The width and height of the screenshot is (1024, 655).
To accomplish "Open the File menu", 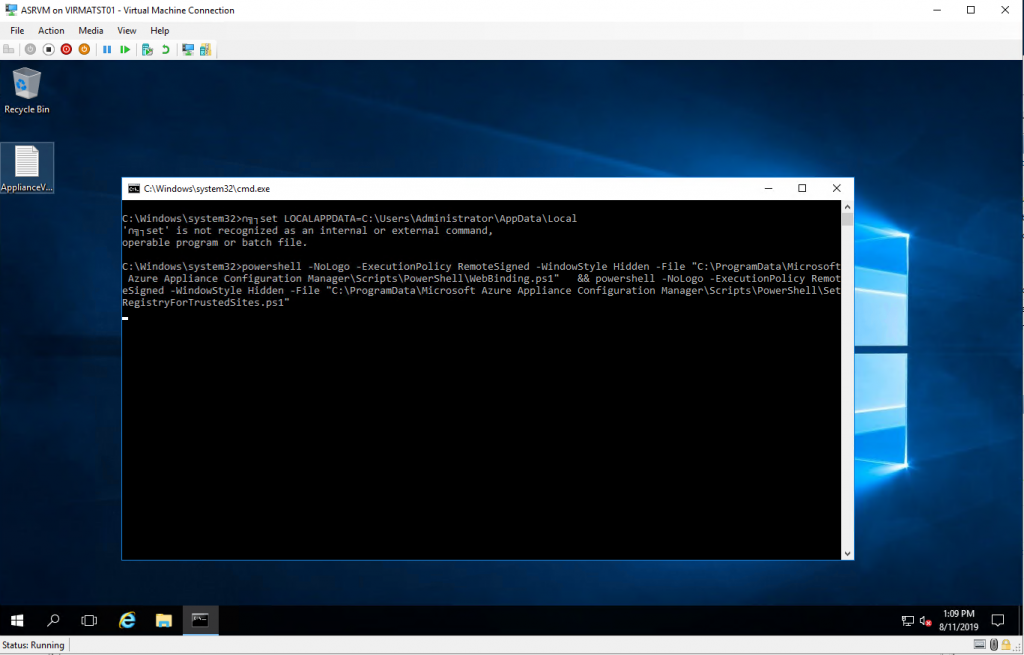I will (x=17, y=31).
